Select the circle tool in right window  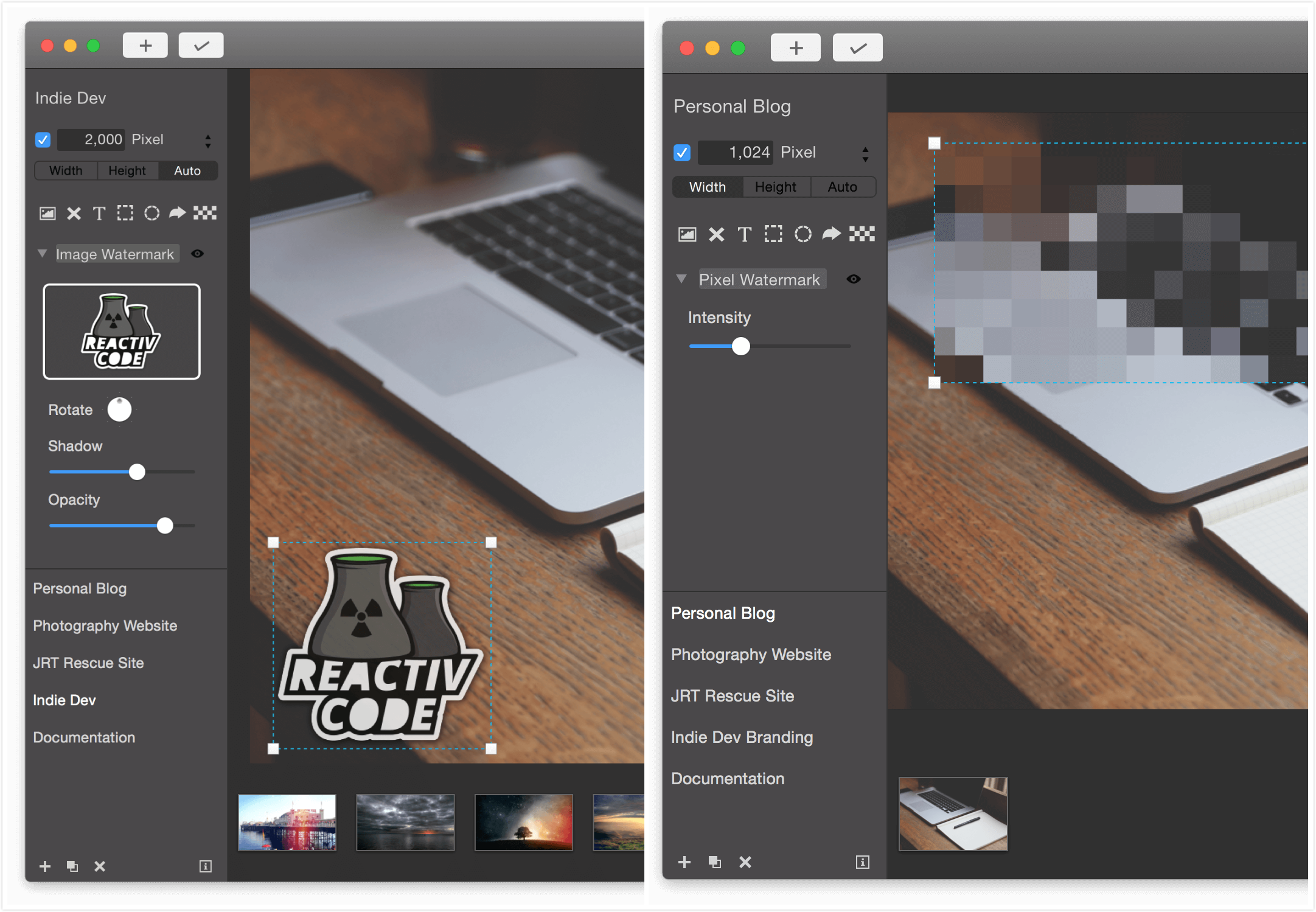click(x=803, y=234)
